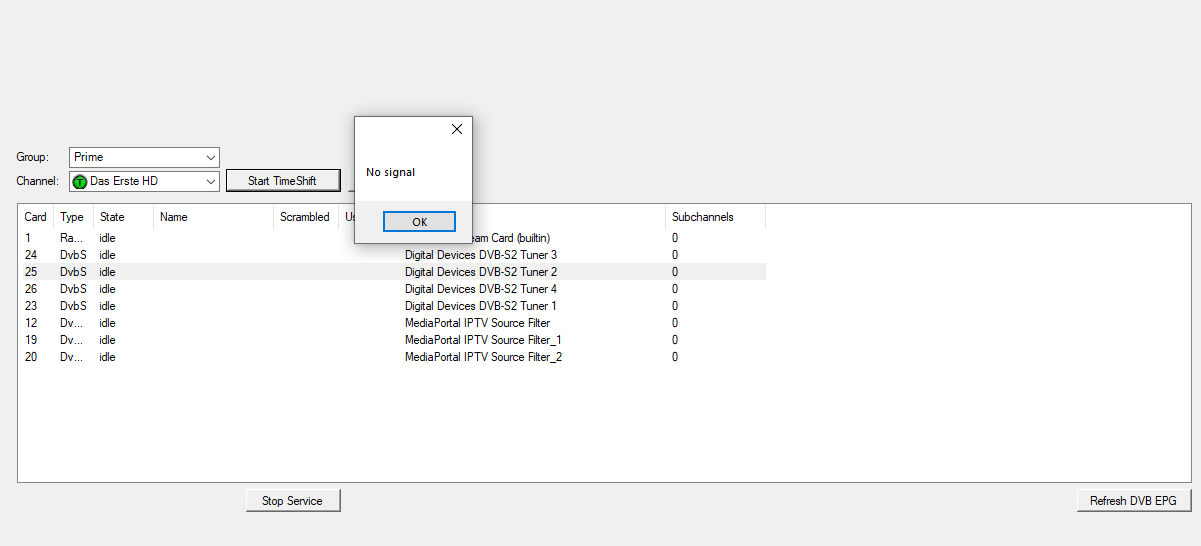Screen dimensions: 1201x546
Task: Sort by the Card column header
Action: coord(36,217)
